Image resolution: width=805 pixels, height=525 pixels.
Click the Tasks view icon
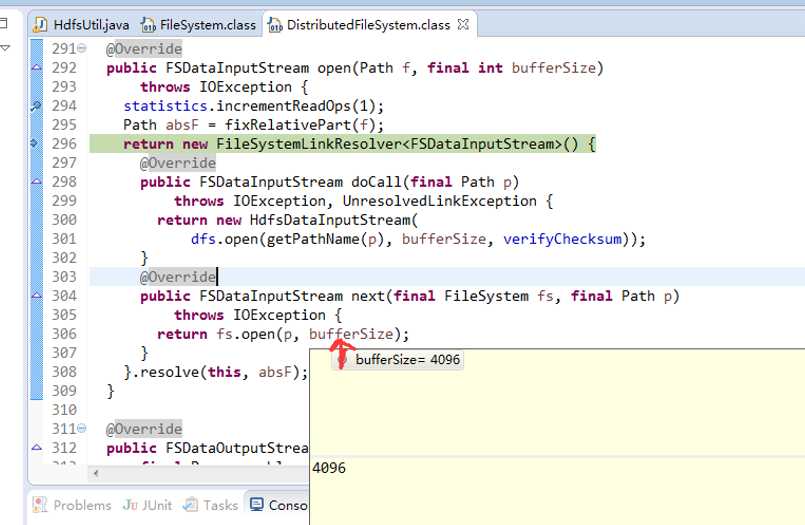click(x=190, y=505)
